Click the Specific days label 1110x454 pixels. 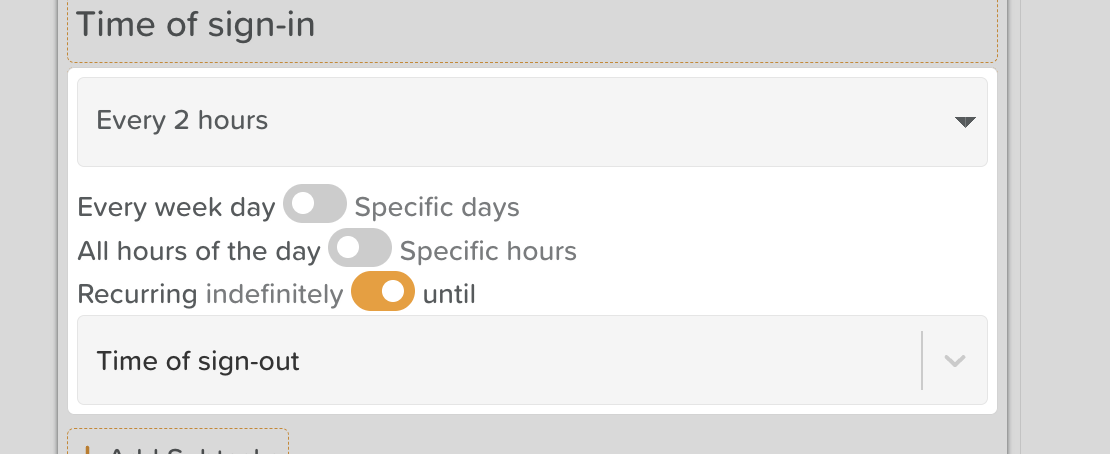[437, 208]
